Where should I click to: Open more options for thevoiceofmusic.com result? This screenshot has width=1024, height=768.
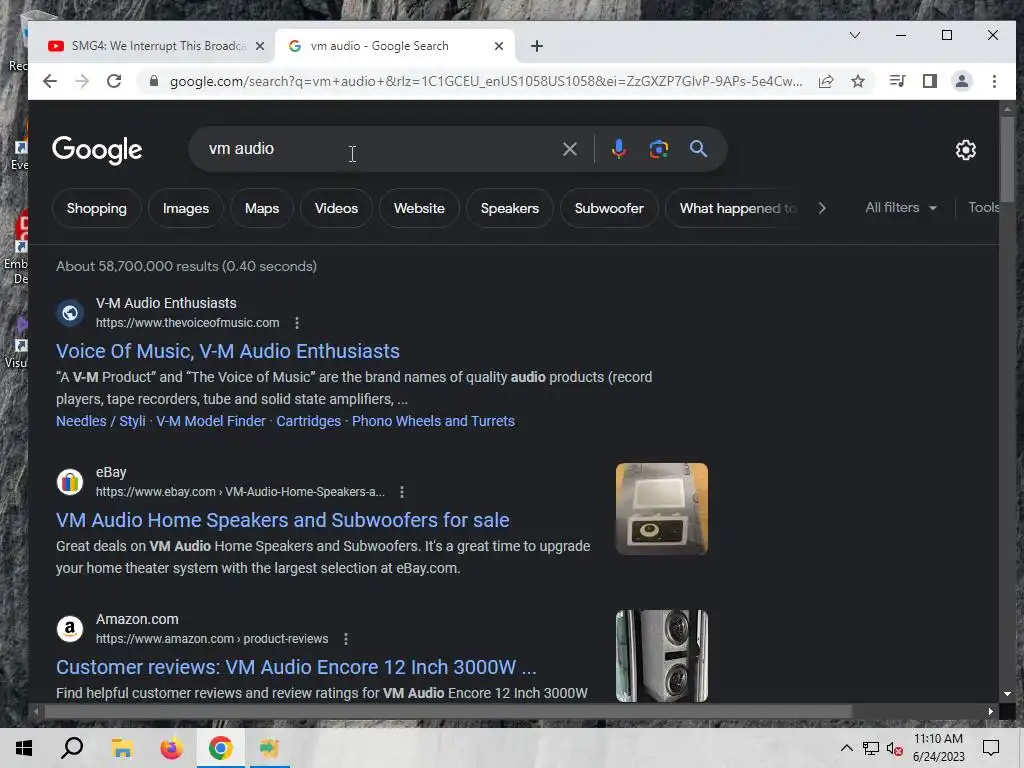click(x=296, y=323)
